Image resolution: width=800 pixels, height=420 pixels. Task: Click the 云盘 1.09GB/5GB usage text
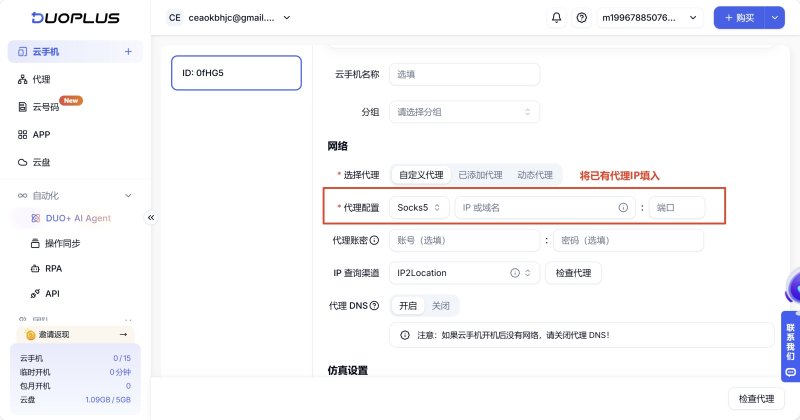click(75, 400)
